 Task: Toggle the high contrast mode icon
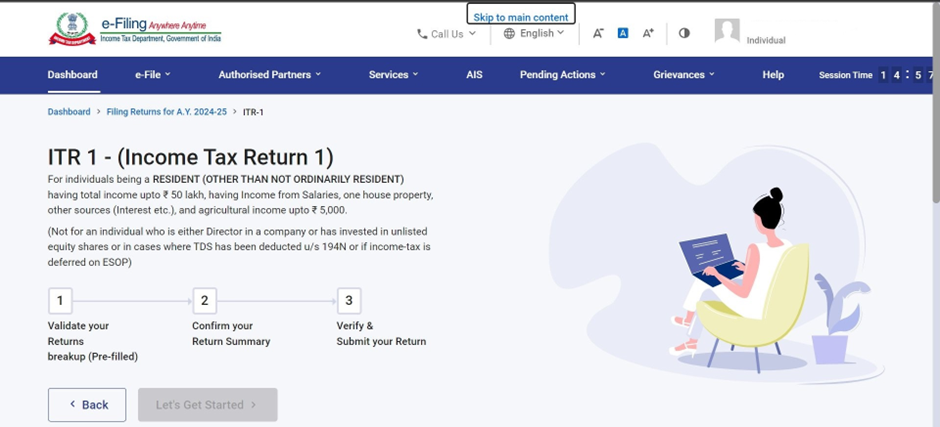(x=684, y=33)
